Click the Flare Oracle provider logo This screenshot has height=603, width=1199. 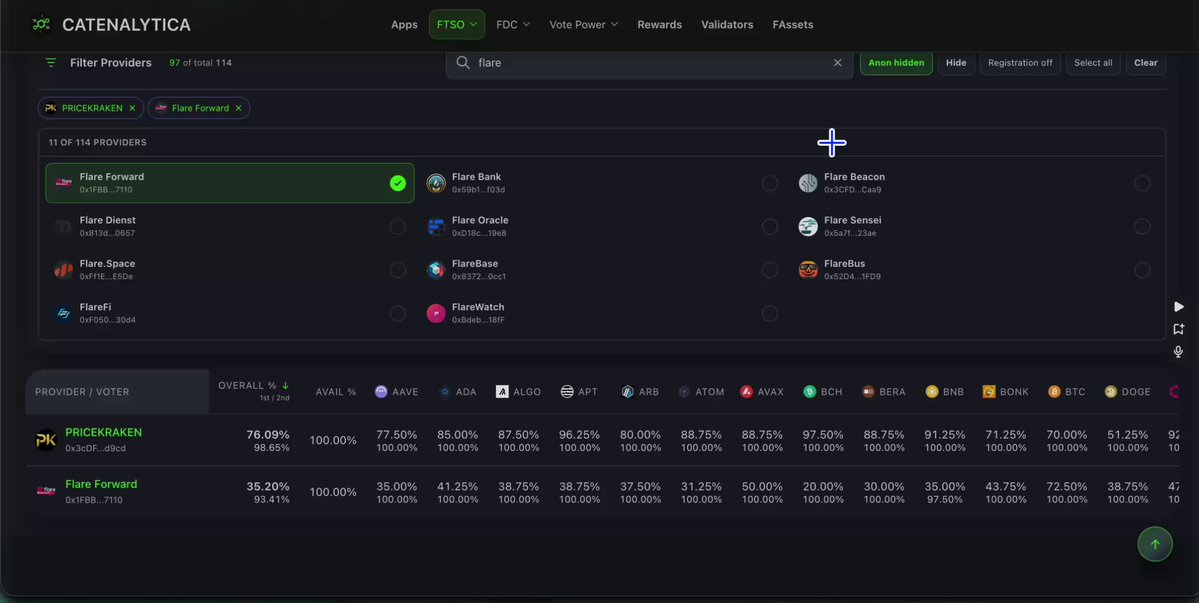pyautogui.click(x=436, y=227)
